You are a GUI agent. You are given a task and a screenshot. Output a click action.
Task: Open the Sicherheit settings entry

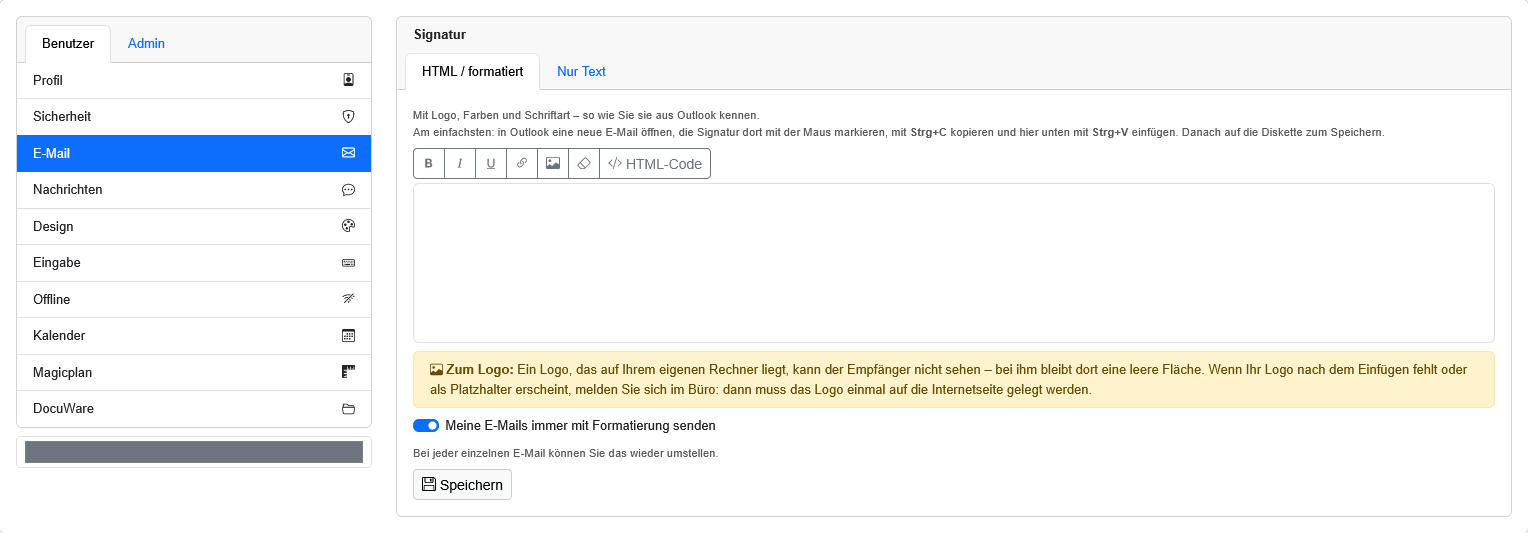(x=194, y=116)
